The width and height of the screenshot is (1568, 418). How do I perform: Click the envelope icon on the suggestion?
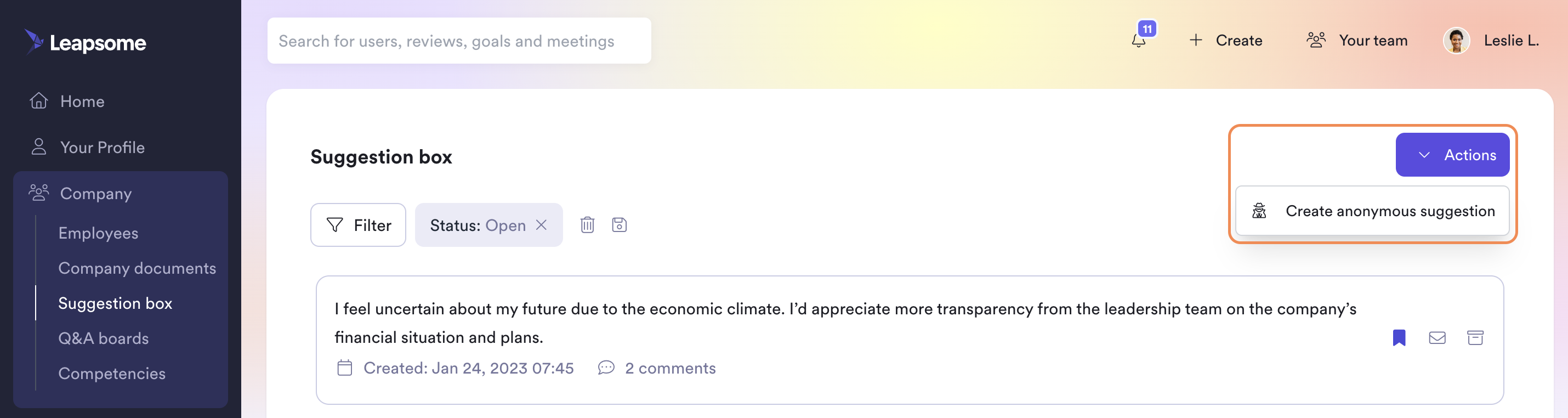[x=1436, y=337]
